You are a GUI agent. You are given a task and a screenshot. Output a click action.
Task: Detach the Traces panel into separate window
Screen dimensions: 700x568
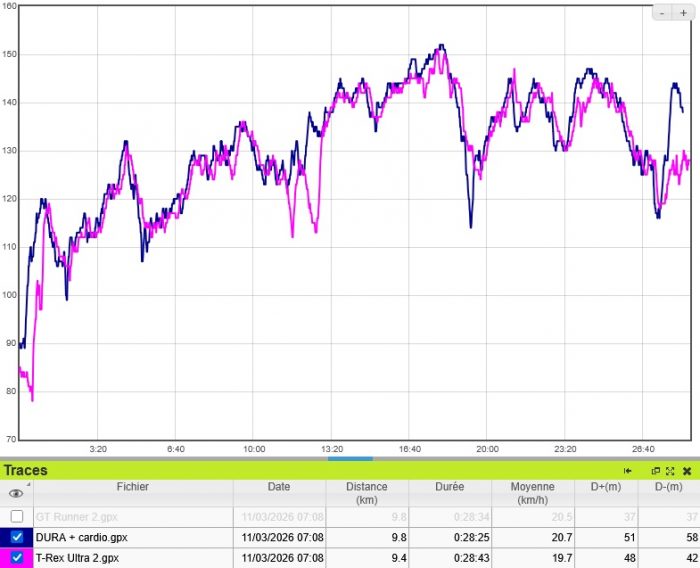coord(656,470)
